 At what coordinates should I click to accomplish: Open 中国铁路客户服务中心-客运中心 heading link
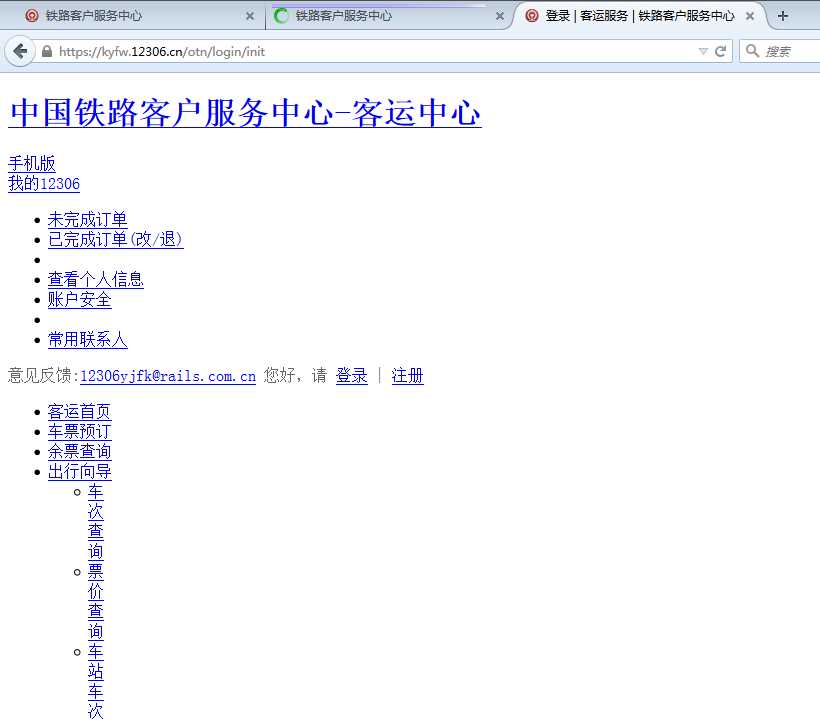coord(245,112)
